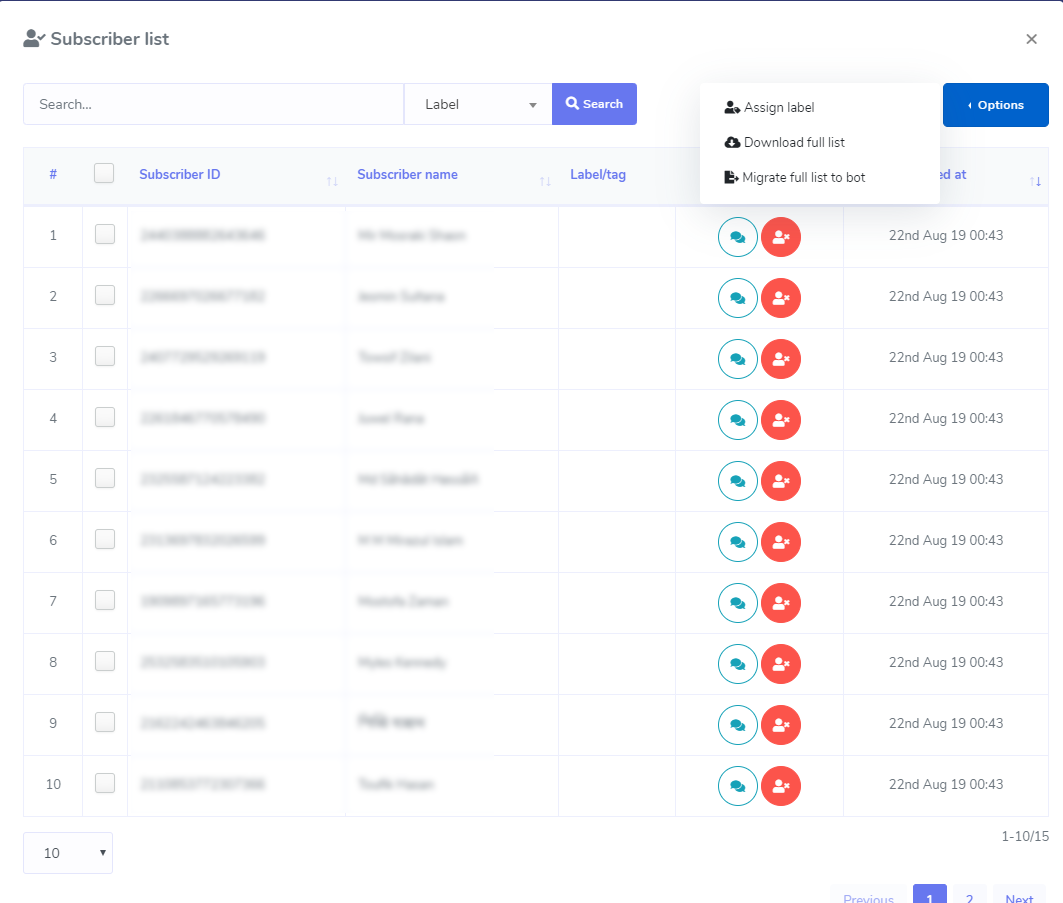Click the subscriber list icon in the header
This screenshot has height=903, width=1063.
coord(33,38)
